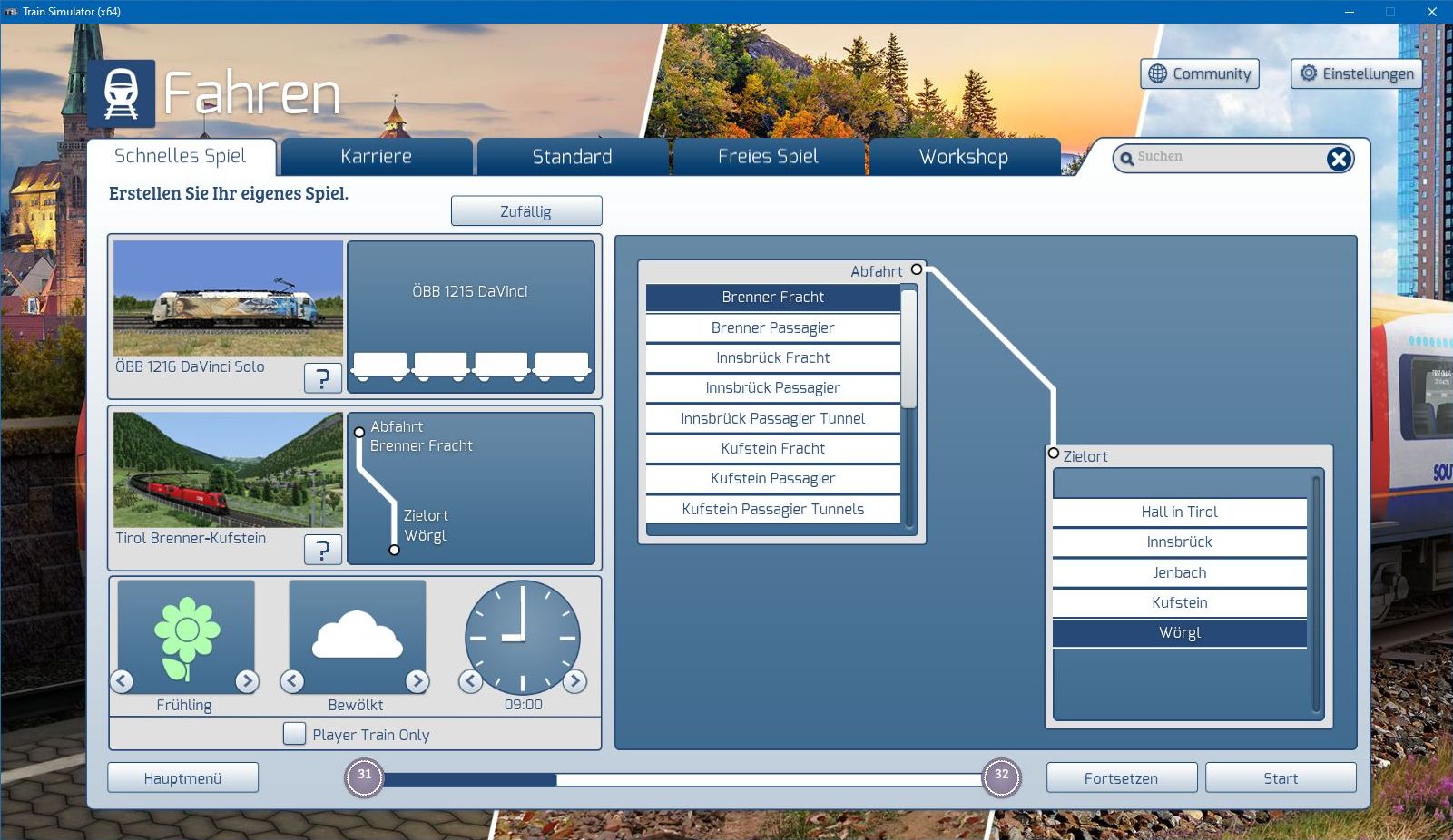Select Kufstein Passagier departure
This screenshot has height=840, width=1453.
[x=773, y=479]
